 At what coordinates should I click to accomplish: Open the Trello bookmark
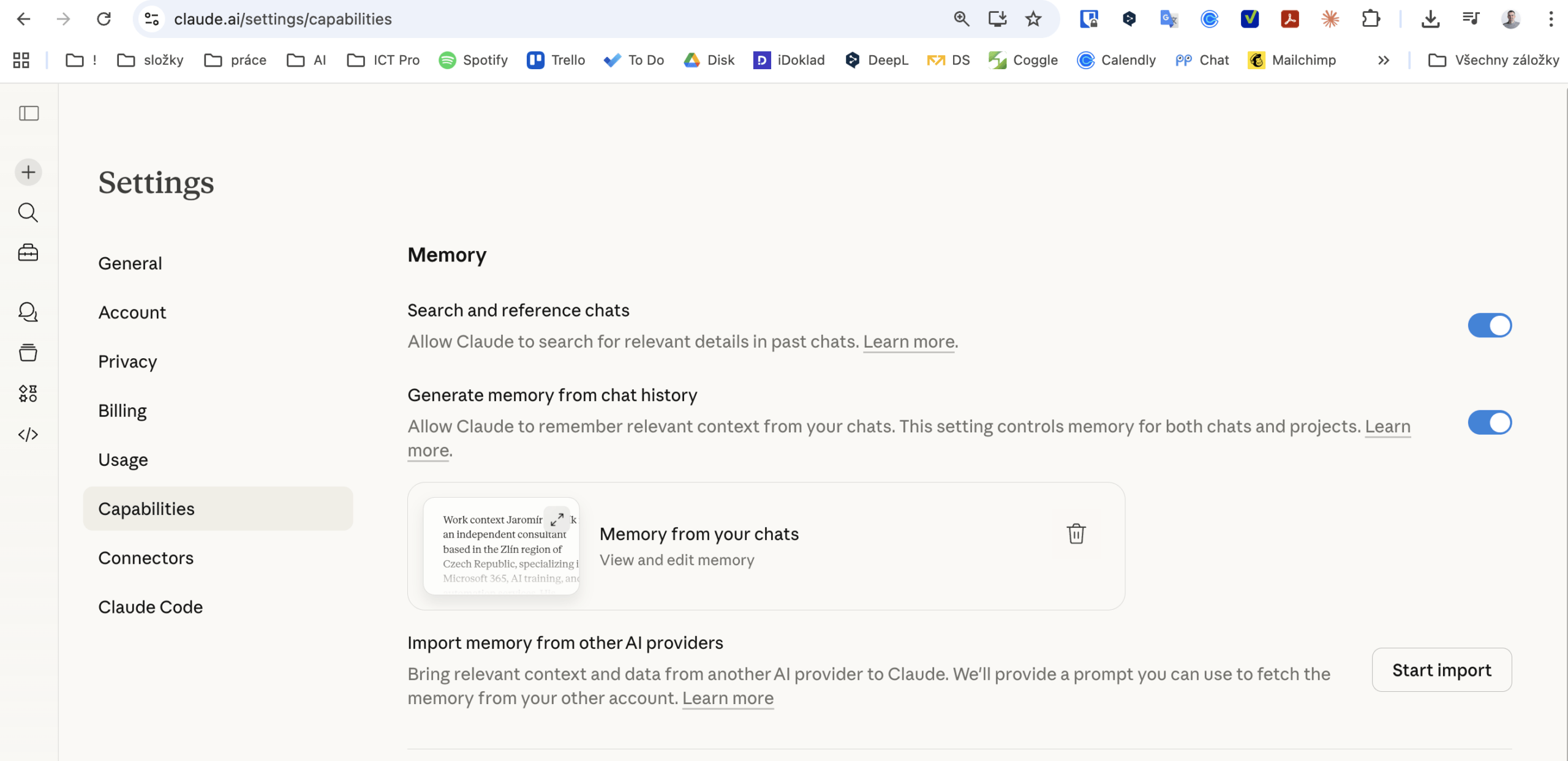pos(556,60)
